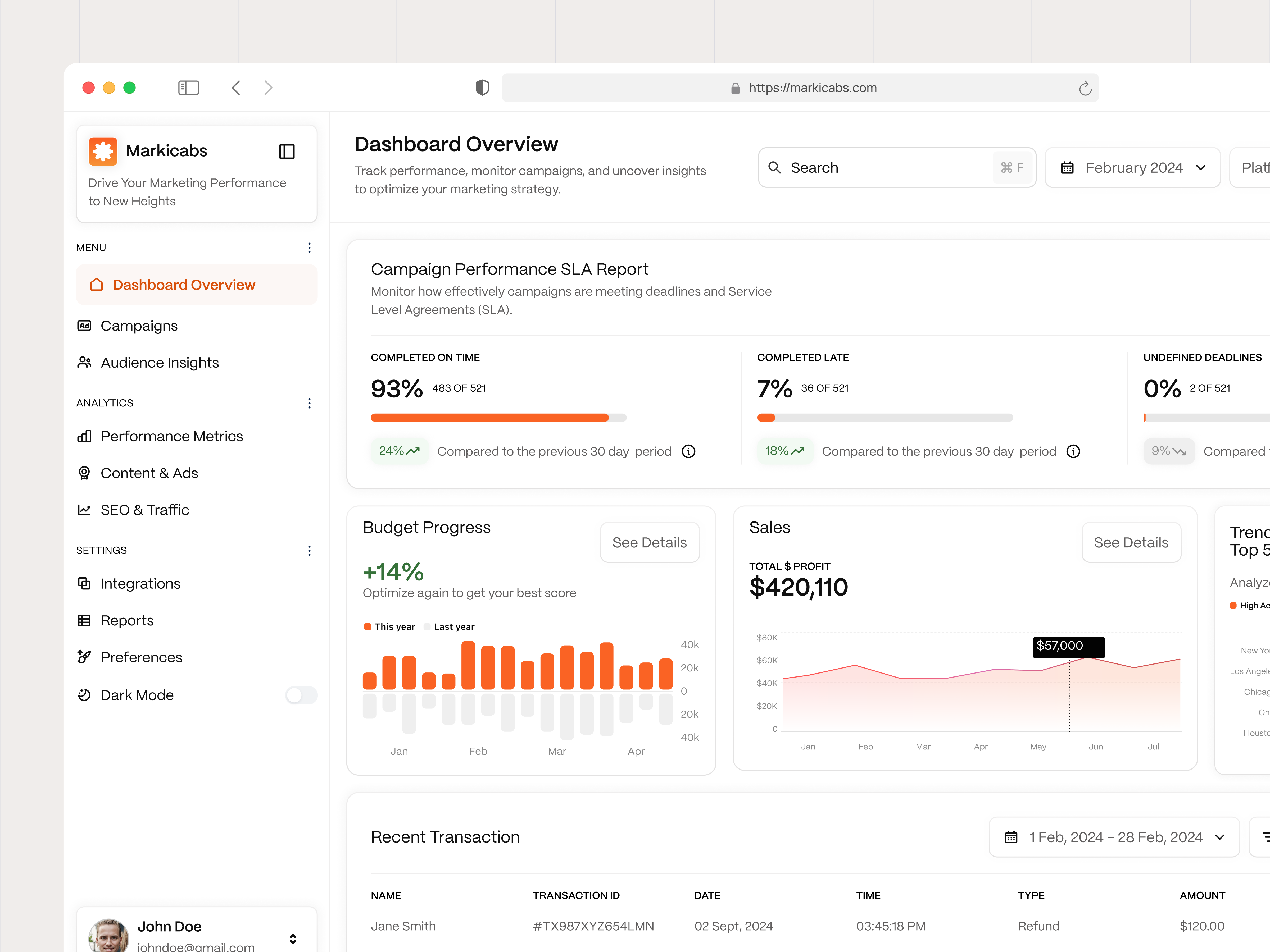Open the February 2024 month dropdown
The height and width of the screenshot is (952, 1270).
[1133, 168]
